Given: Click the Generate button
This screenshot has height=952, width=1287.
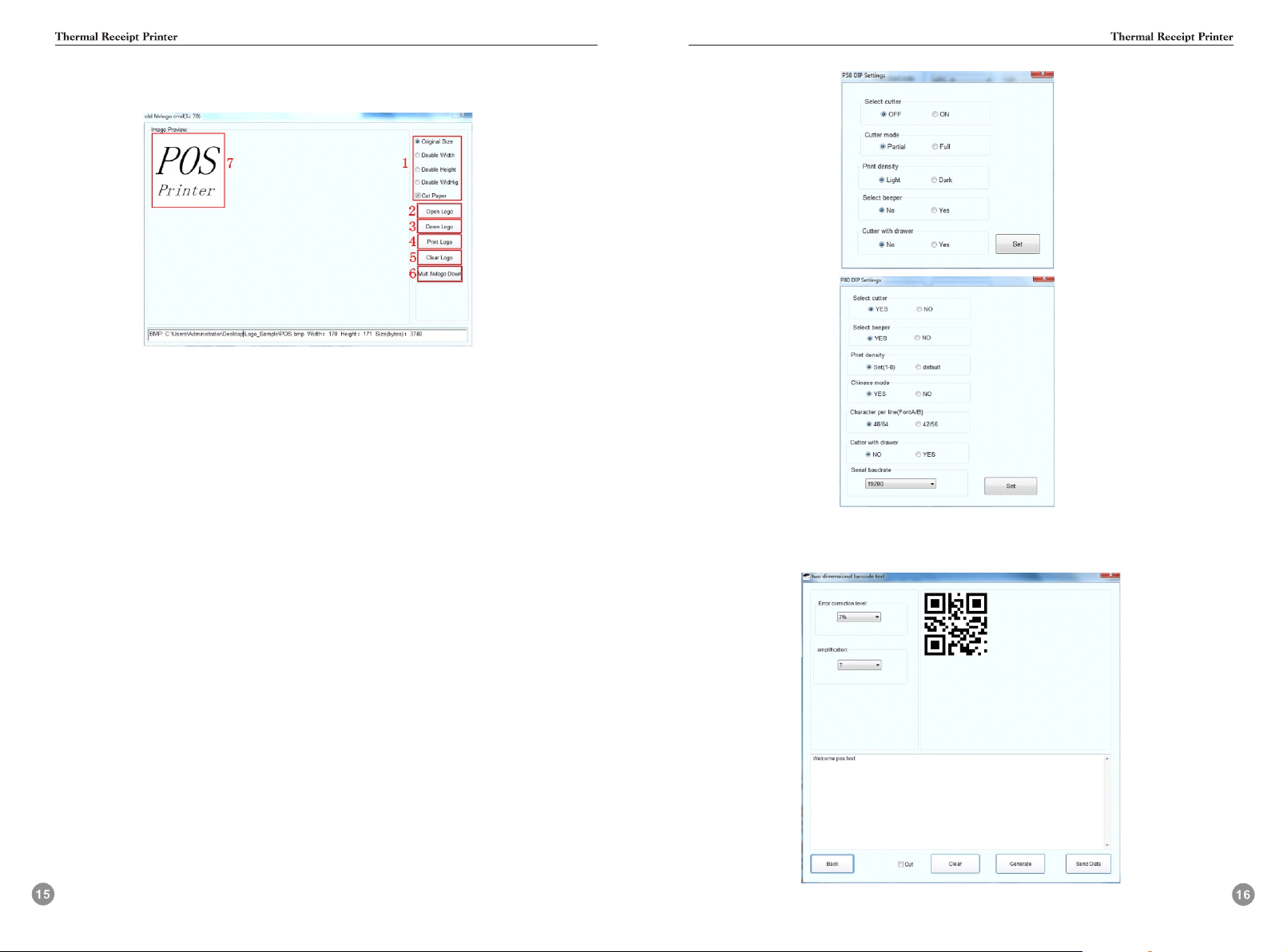Looking at the screenshot, I should point(1020,864).
